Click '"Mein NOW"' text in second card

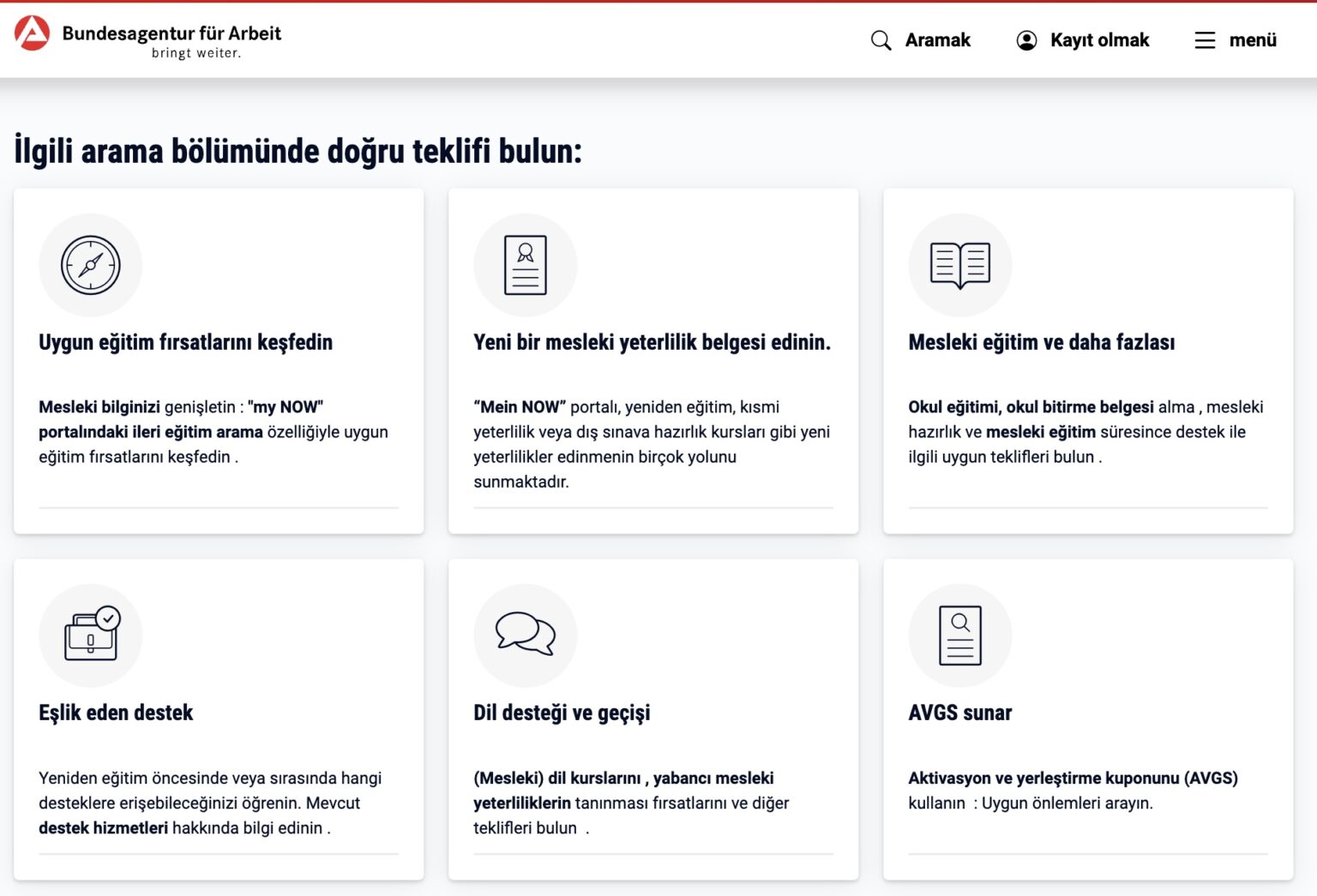520,407
